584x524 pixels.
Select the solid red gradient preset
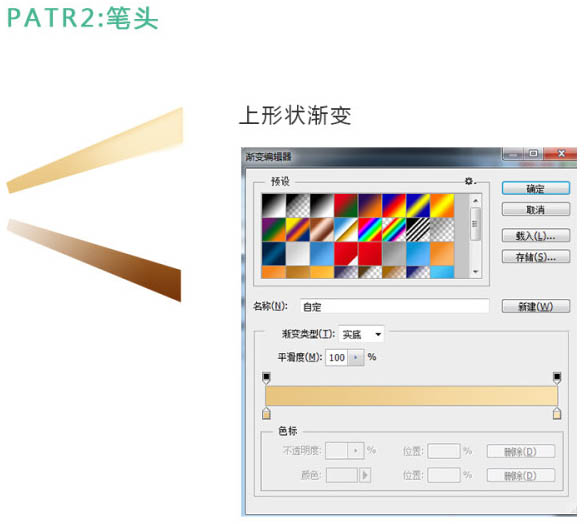(370, 254)
